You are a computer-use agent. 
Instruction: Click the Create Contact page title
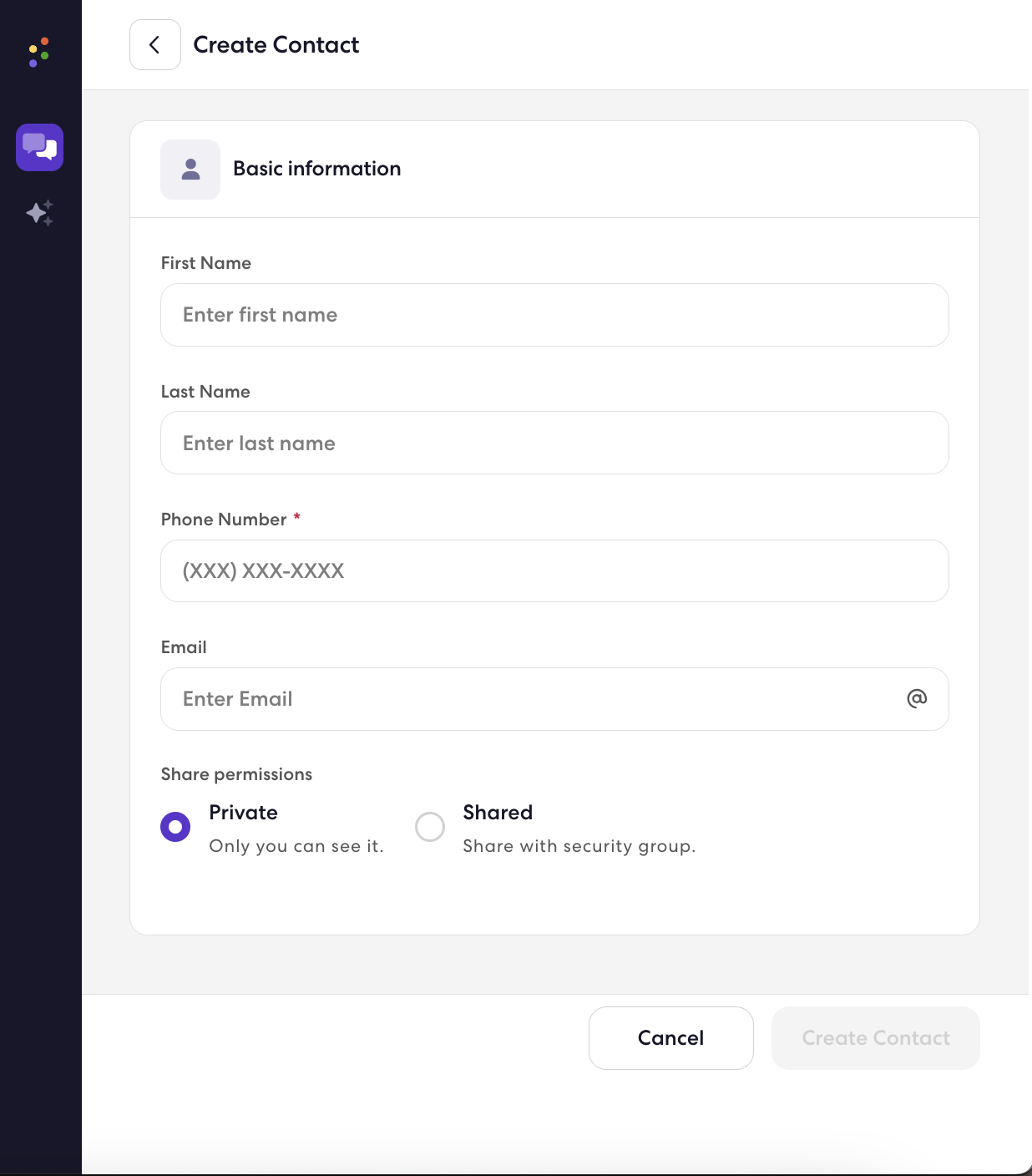(x=276, y=45)
